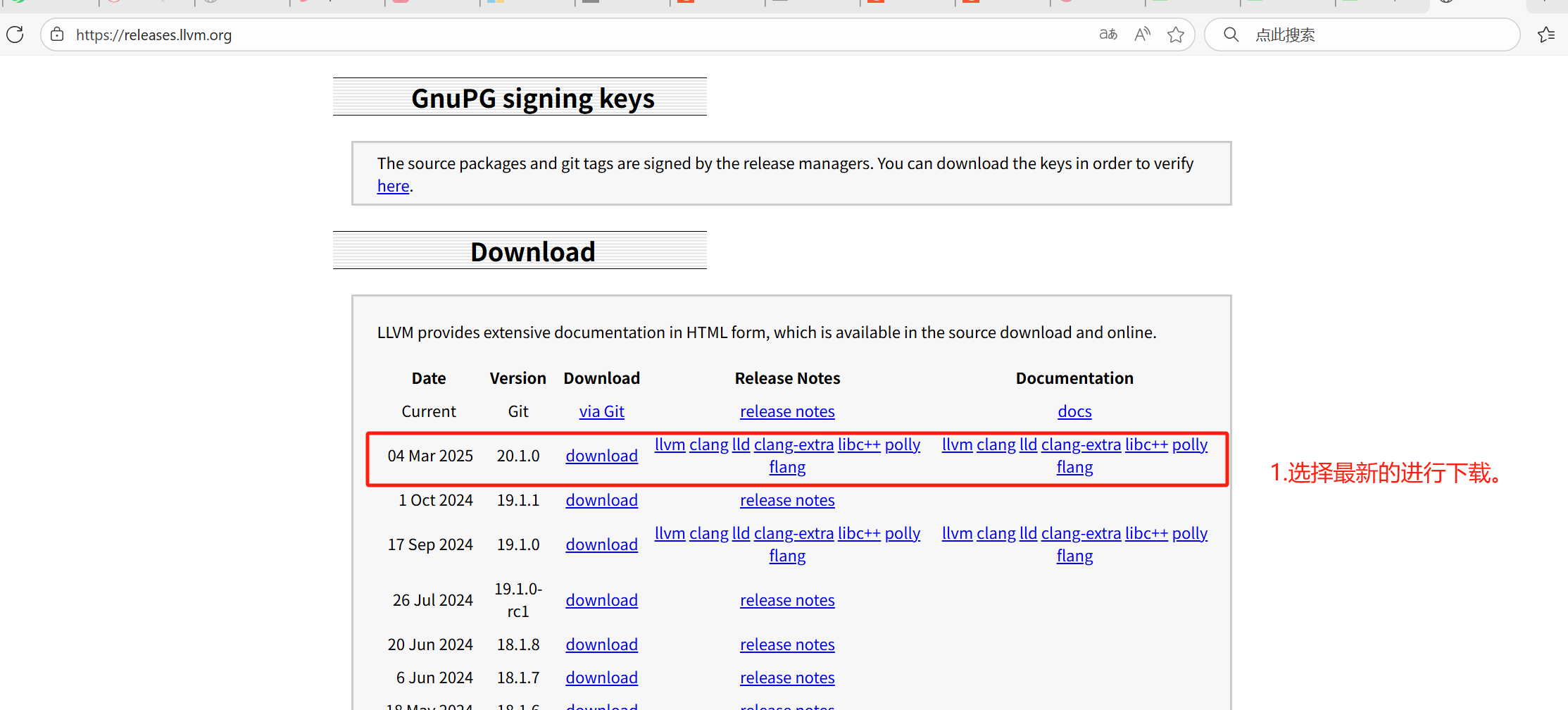Open release notes for 18.1.8

coord(787,644)
